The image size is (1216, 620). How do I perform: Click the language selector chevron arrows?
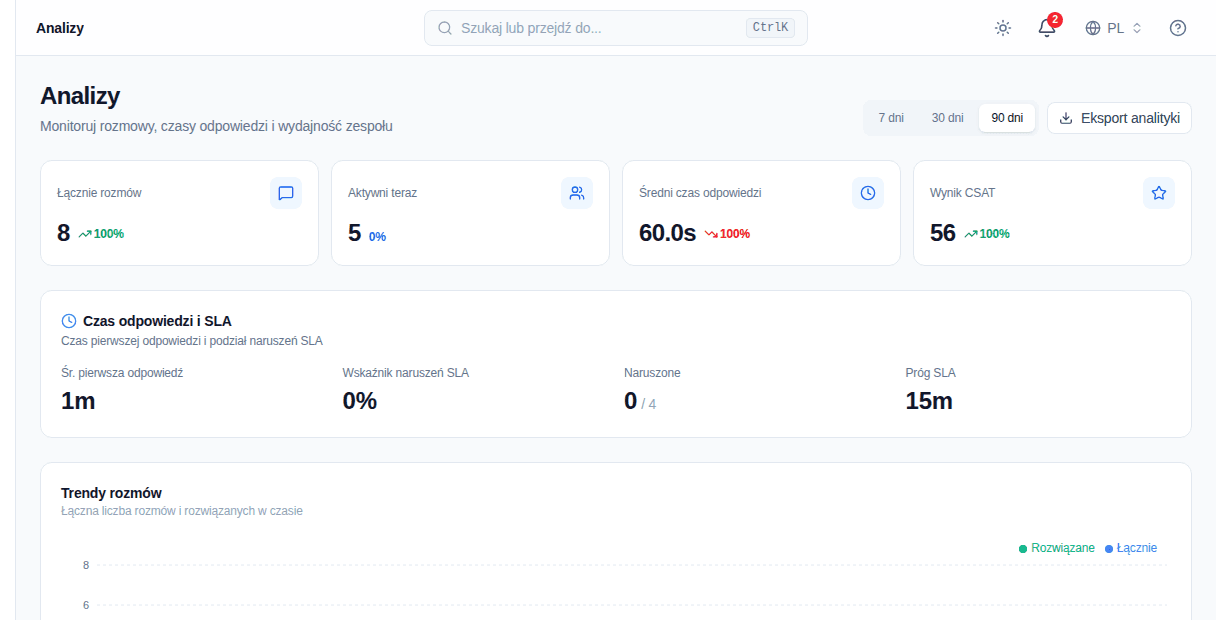1137,28
